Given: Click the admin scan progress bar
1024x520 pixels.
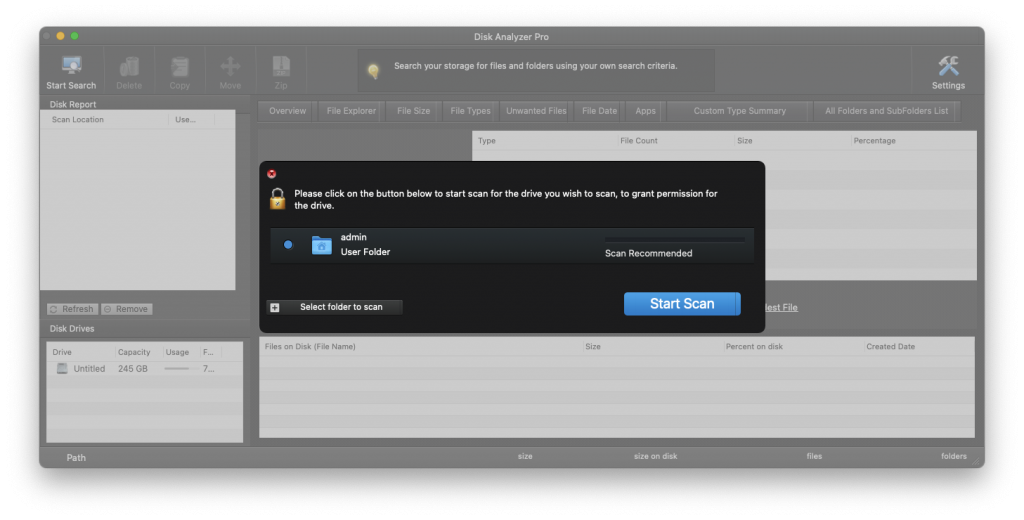Looking at the screenshot, I should tap(675, 240).
